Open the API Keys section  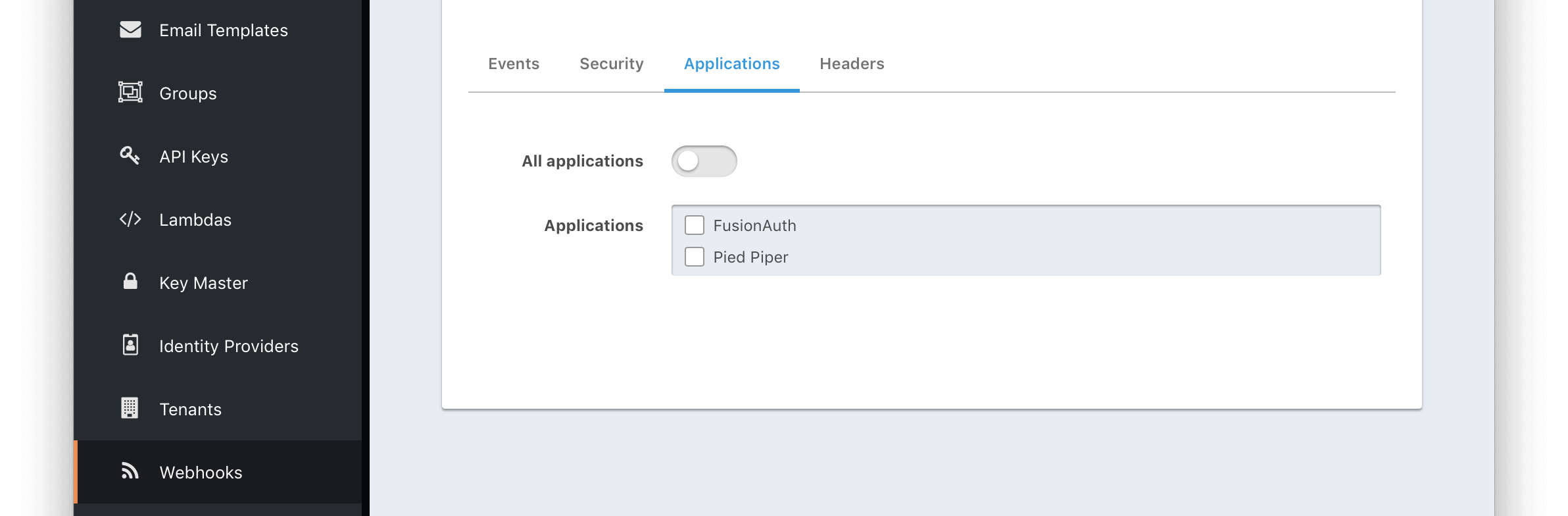tap(218, 157)
